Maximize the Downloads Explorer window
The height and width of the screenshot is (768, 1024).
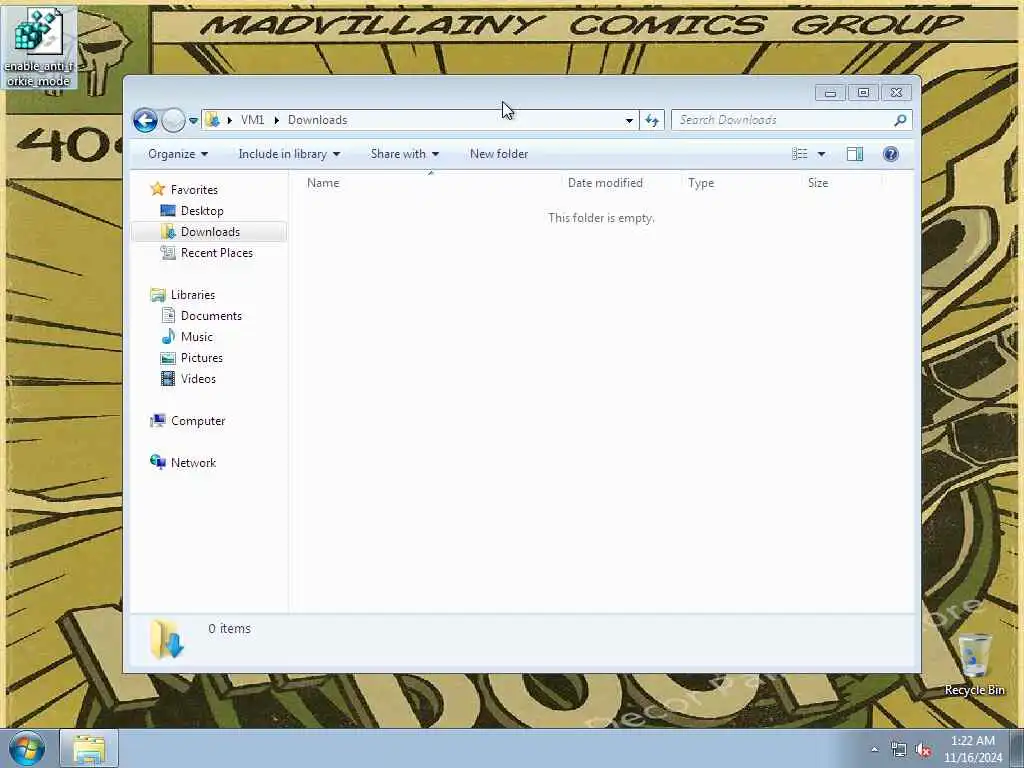[863, 93]
